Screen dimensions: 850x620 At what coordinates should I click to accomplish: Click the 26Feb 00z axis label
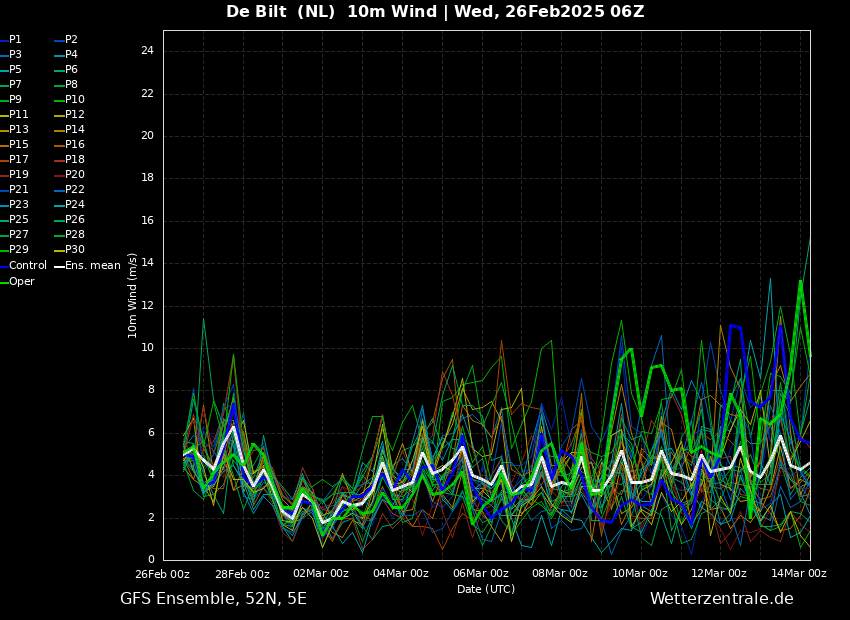tap(162, 574)
